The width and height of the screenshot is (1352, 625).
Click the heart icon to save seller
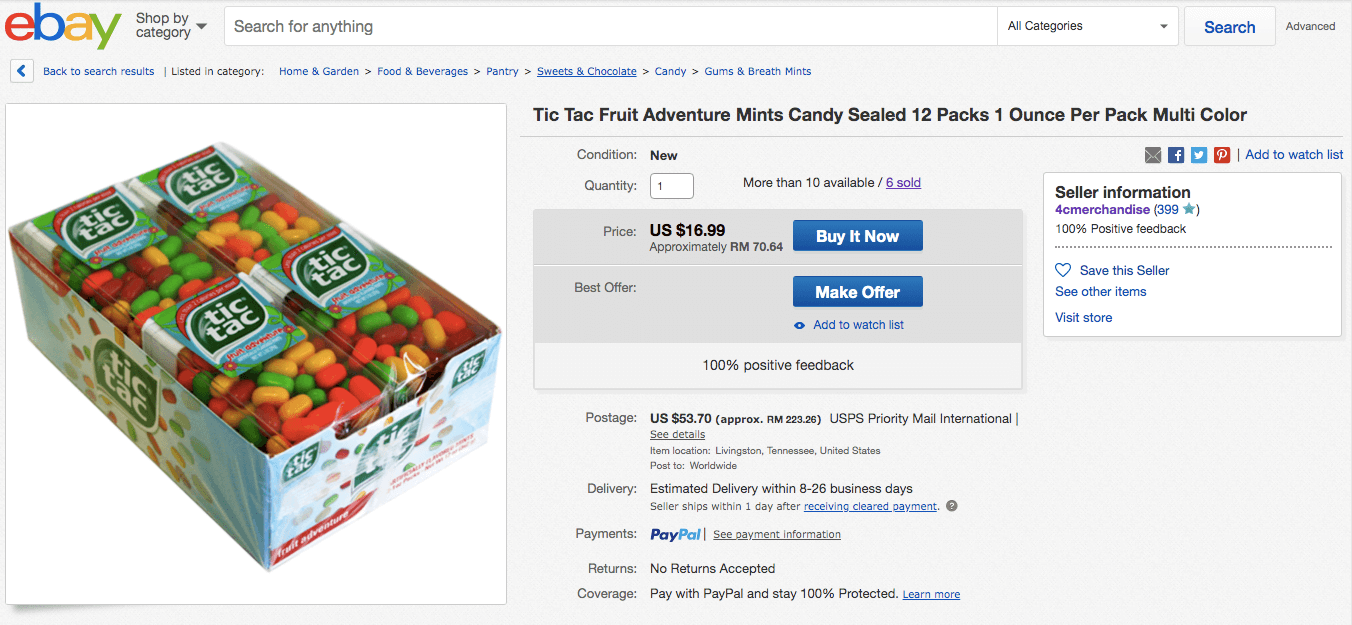(x=1063, y=270)
